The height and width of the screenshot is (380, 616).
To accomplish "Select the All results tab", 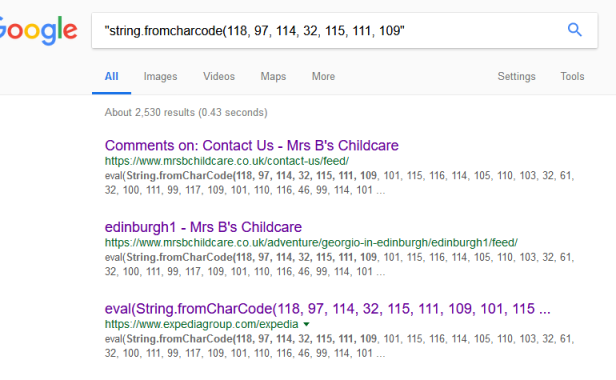I will click(x=112, y=77).
